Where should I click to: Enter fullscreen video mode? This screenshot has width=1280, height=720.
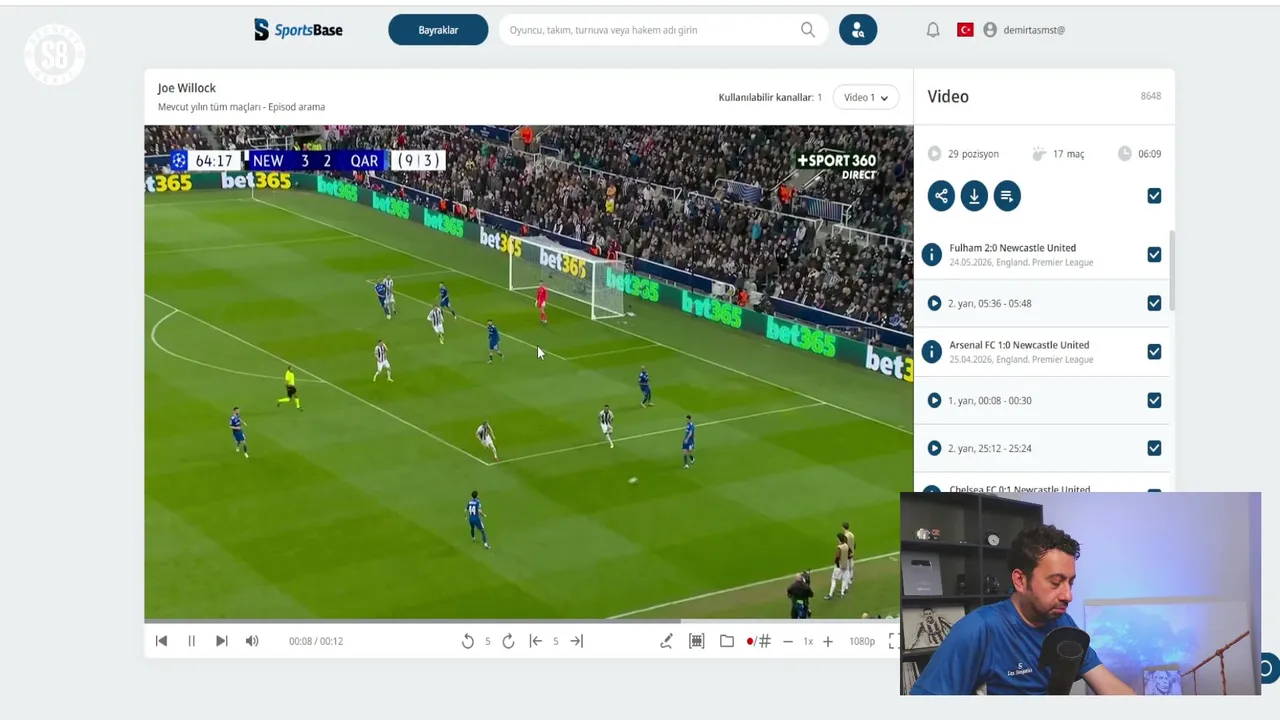894,641
